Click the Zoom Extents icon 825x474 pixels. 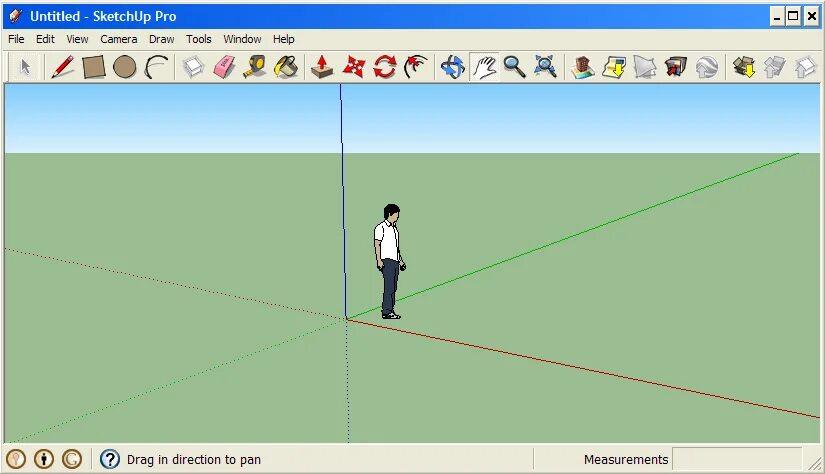(x=545, y=67)
